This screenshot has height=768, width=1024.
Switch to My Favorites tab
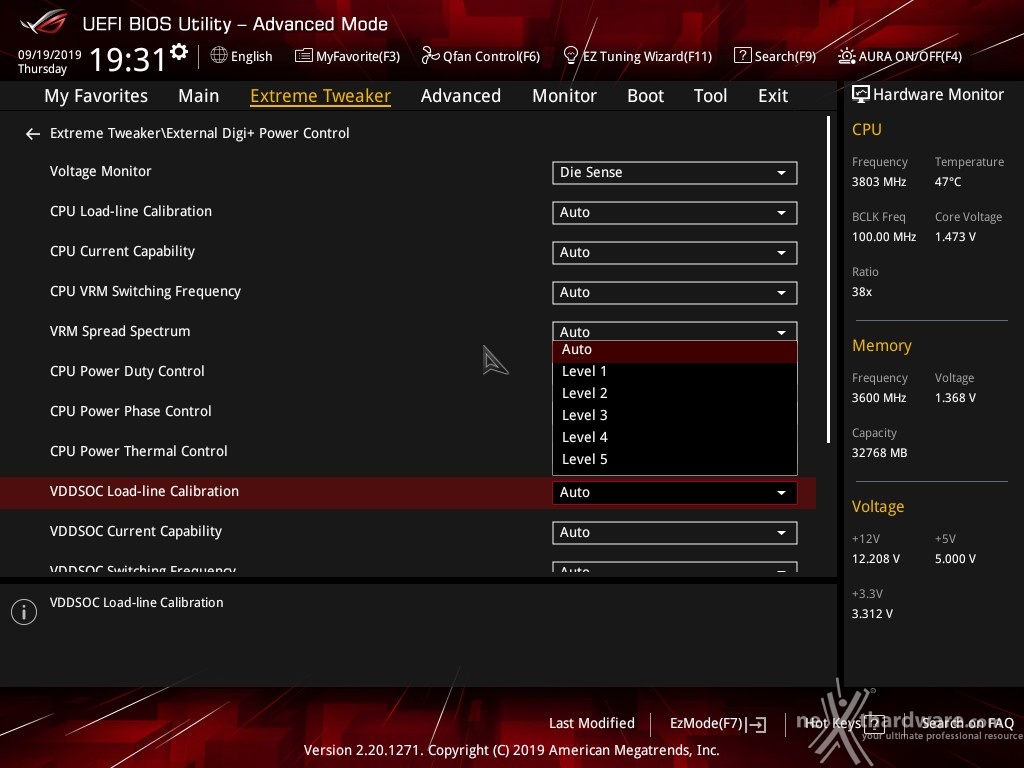[x=96, y=96]
